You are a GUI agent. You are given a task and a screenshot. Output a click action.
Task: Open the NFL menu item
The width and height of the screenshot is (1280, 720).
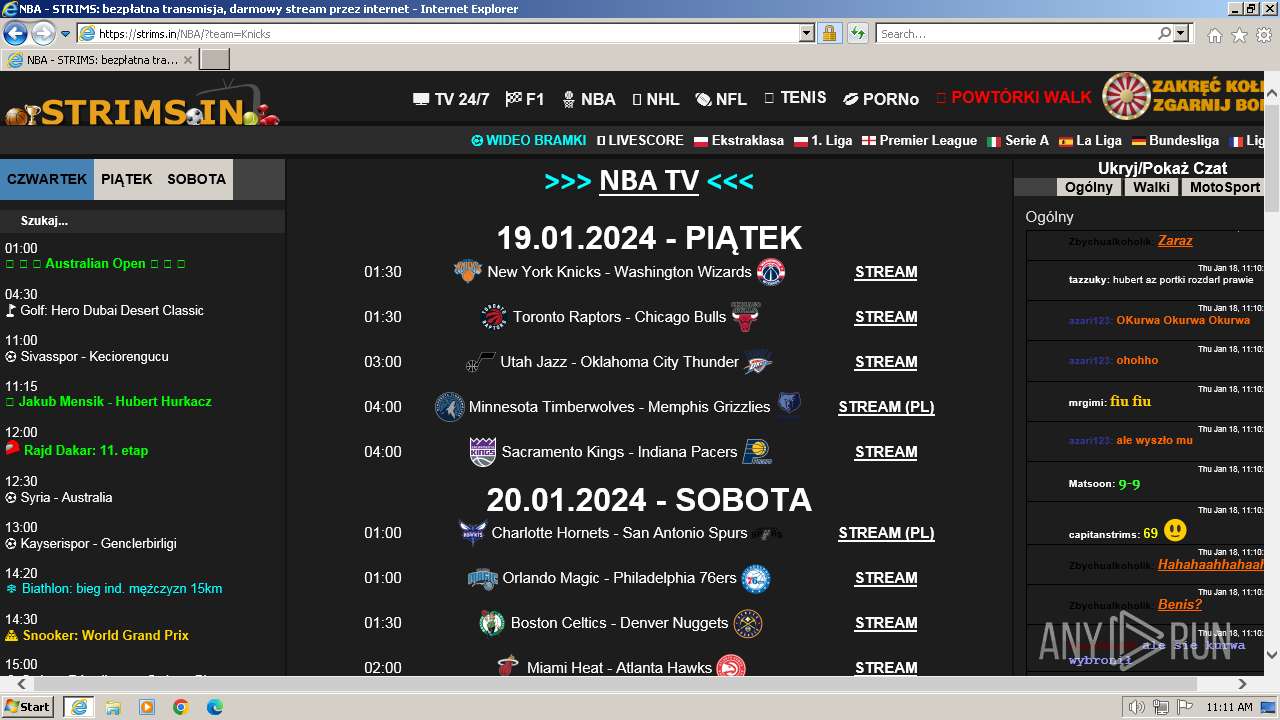[721, 99]
